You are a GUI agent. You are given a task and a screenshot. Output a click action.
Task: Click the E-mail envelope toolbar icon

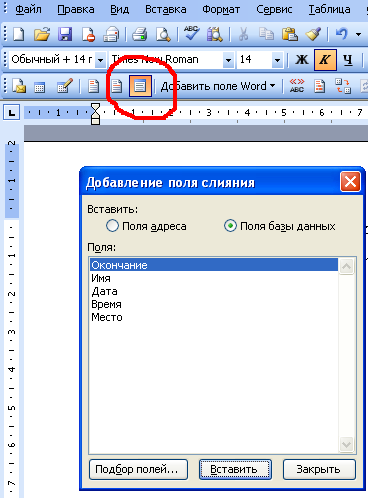click(x=111, y=34)
